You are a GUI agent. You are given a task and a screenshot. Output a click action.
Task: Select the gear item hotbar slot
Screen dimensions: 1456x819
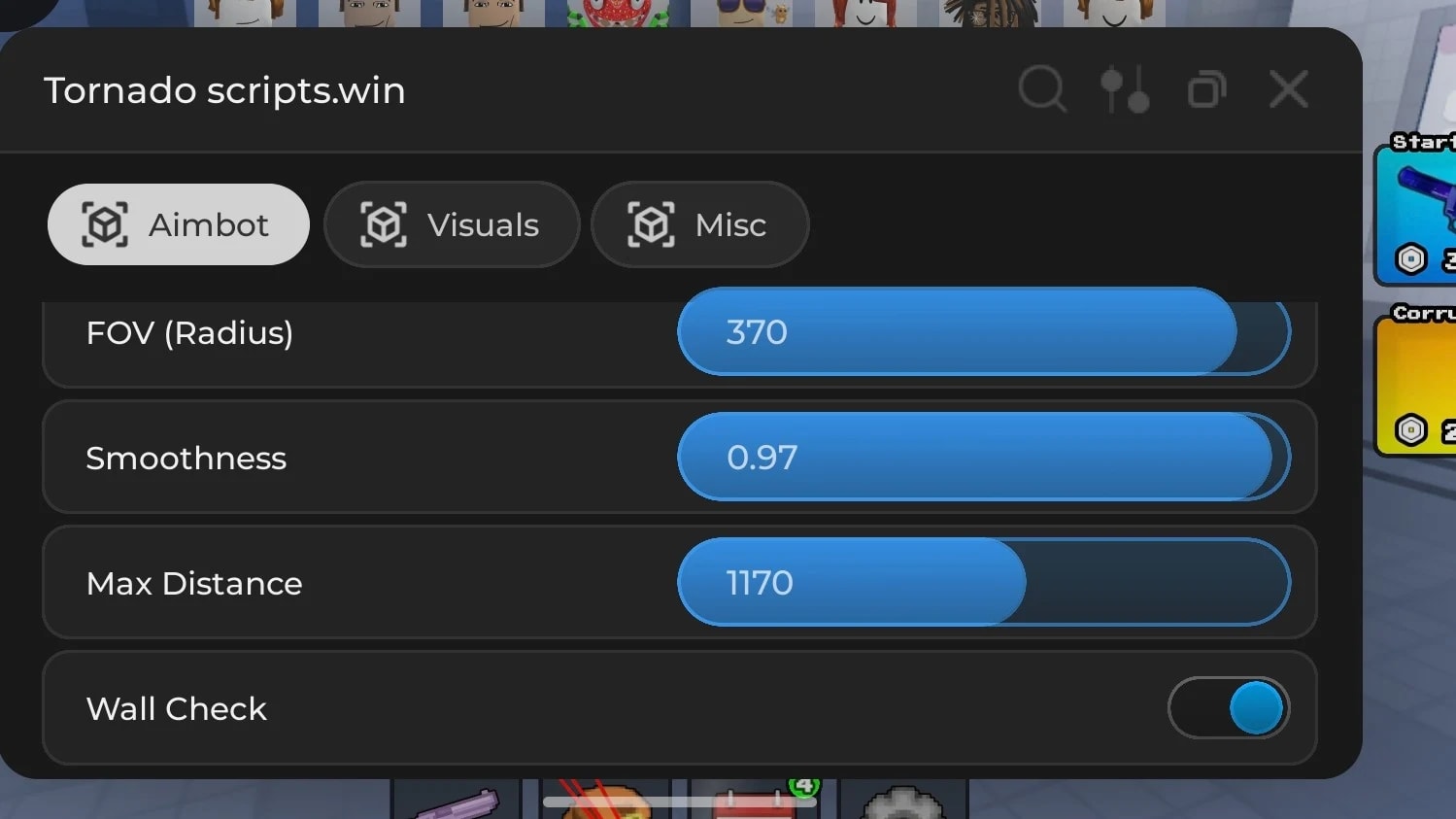click(903, 799)
